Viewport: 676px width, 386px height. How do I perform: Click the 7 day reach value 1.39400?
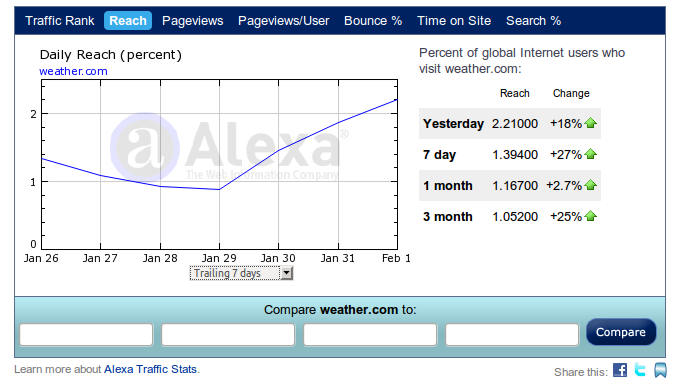pyautogui.click(x=515, y=155)
